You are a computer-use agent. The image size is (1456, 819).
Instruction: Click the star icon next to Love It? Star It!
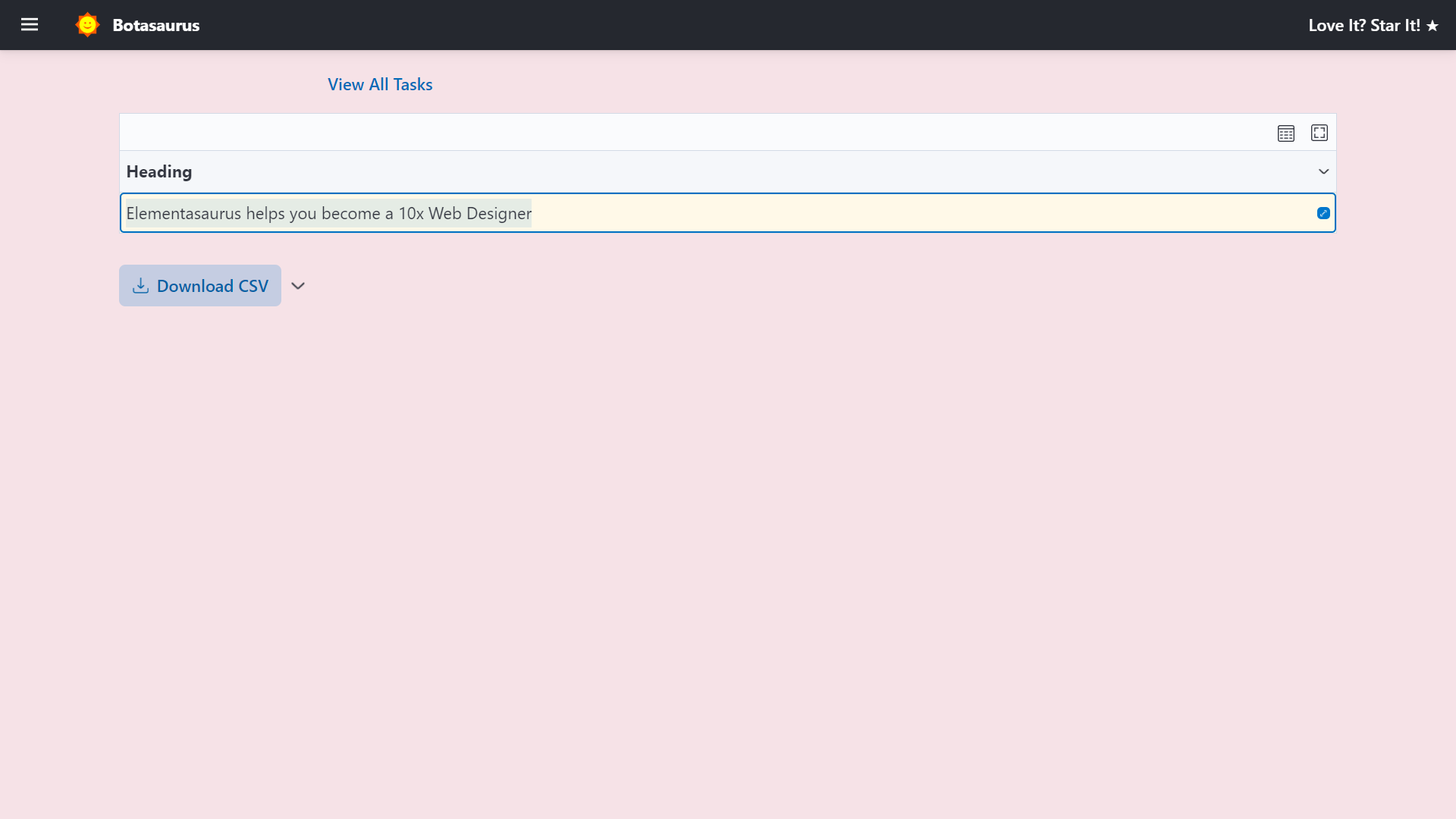pos(1432,25)
